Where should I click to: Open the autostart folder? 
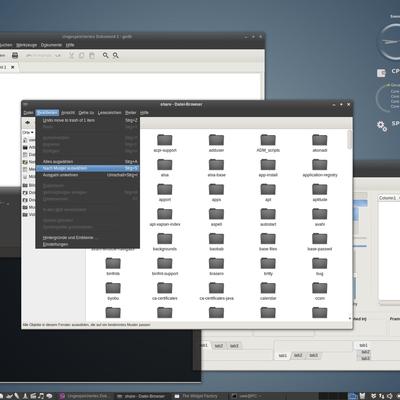[268, 217]
